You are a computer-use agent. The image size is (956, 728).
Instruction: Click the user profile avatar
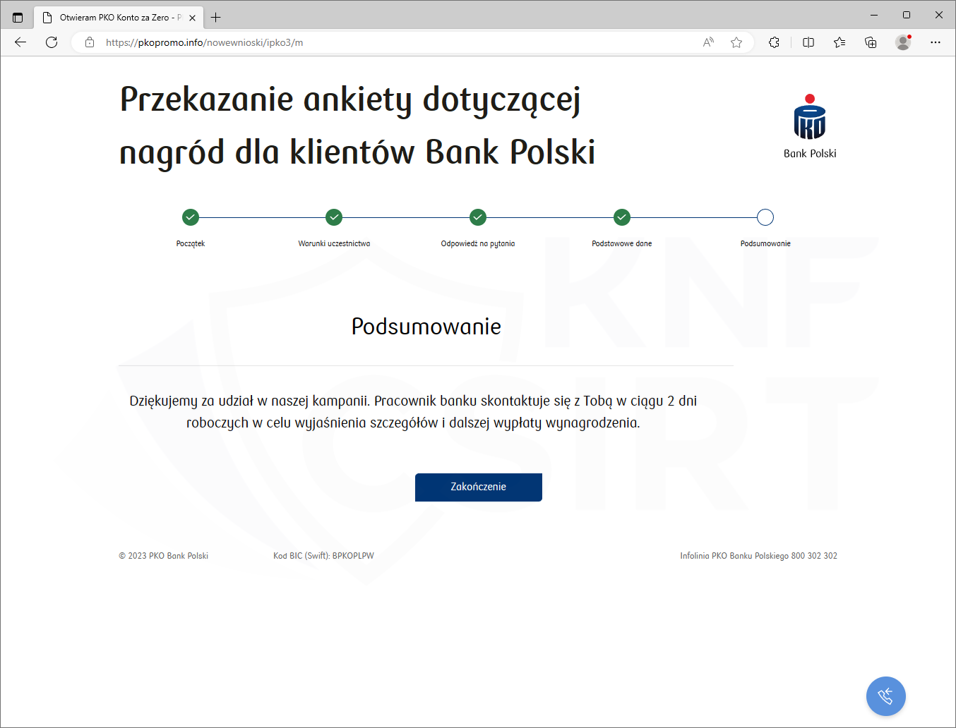[903, 42]
